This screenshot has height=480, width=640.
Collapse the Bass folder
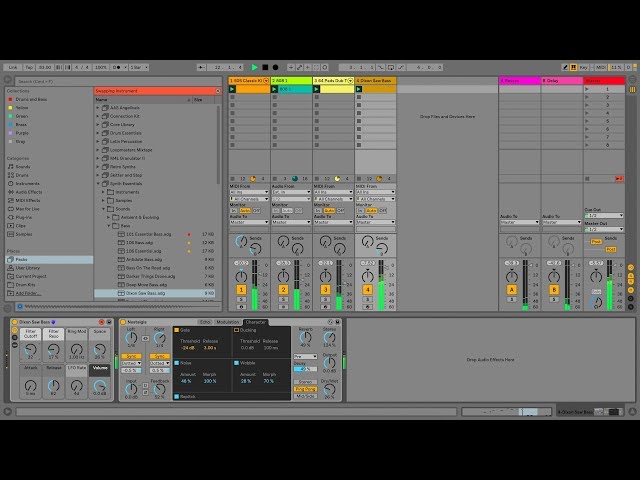pyautogui.click(x=109, y=226)
